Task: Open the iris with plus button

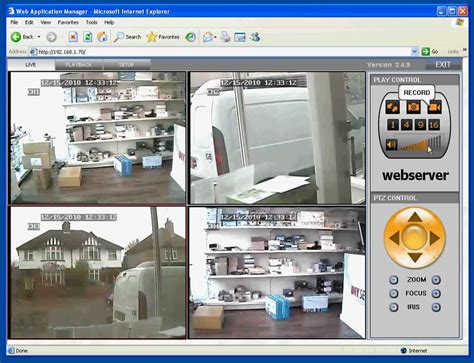Action: click(x=436, y=307)
